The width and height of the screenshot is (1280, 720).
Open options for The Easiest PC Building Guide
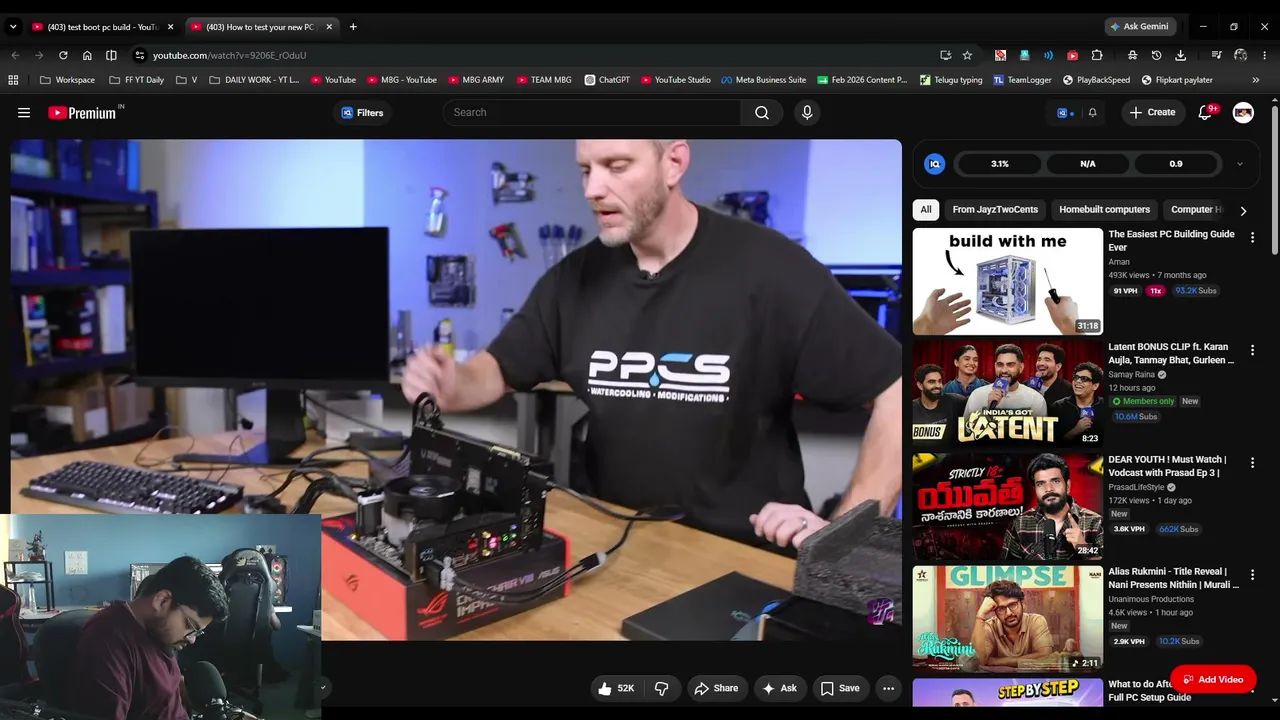(x=1252, y=238)
